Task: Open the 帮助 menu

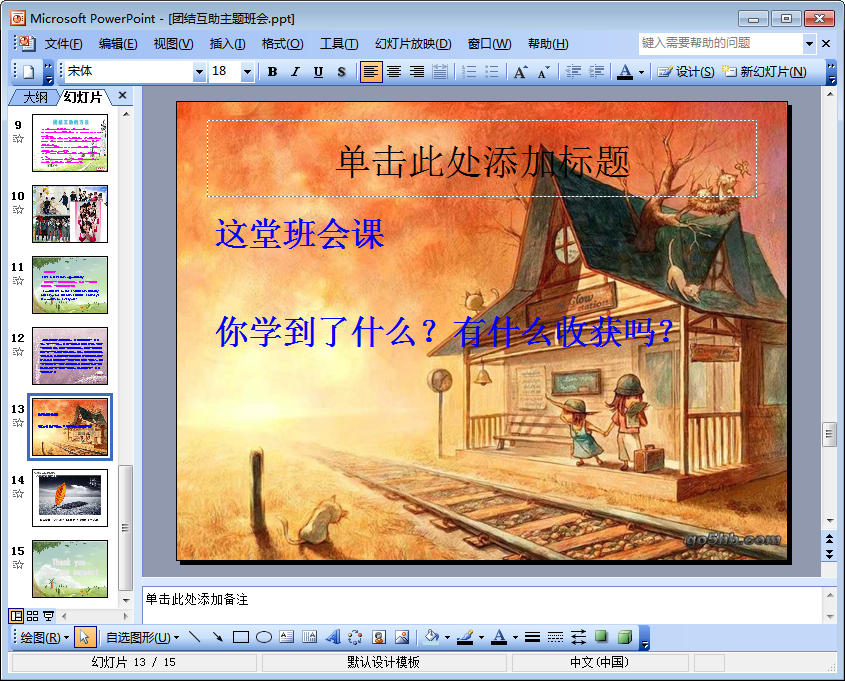Action: click(x=548, y=44)
